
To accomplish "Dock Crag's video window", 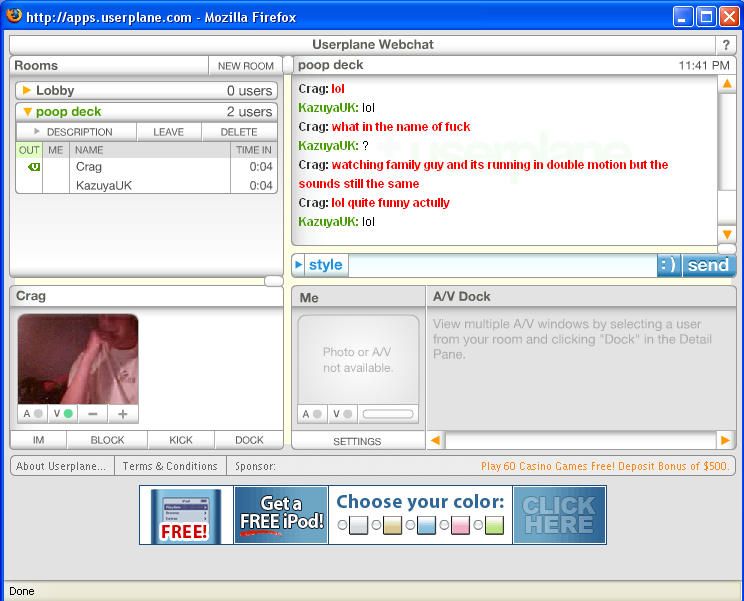I will point(249,440).
